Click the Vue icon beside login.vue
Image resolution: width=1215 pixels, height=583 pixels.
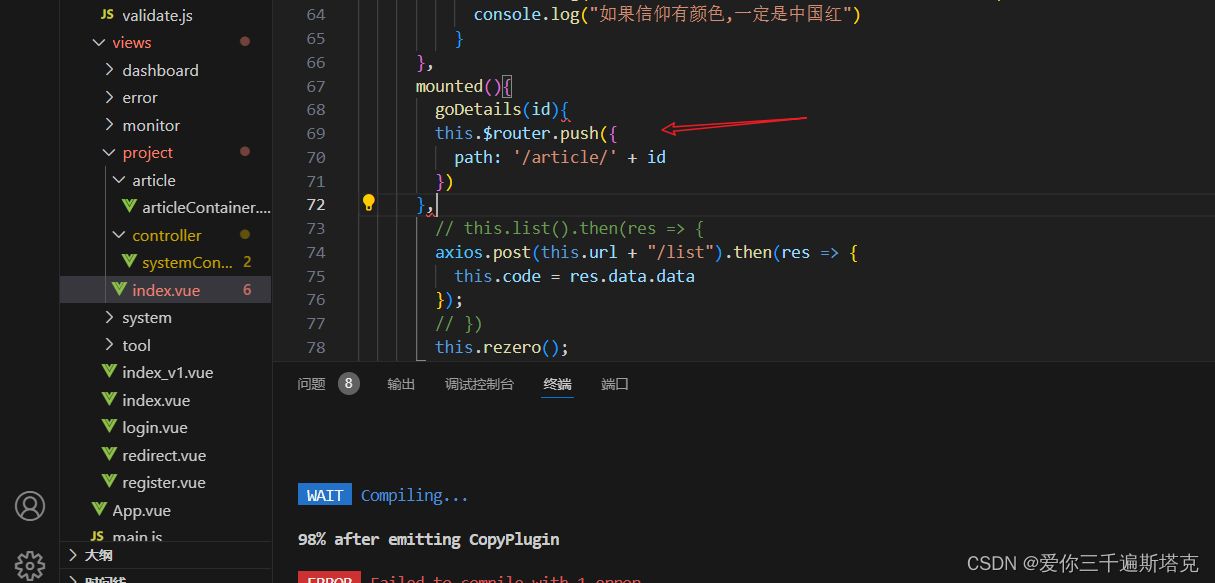point(110,427)
